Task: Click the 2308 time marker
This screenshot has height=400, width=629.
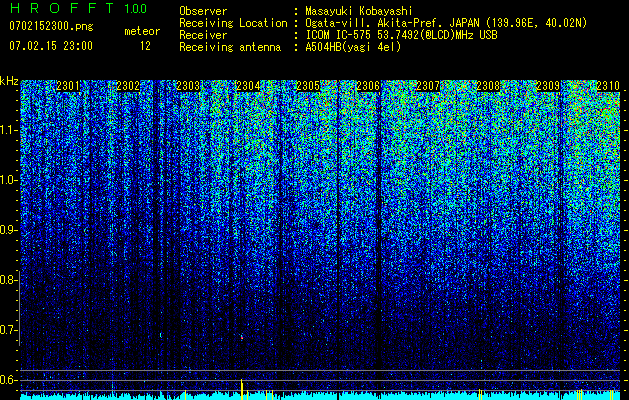Action: tap(488, 86)
